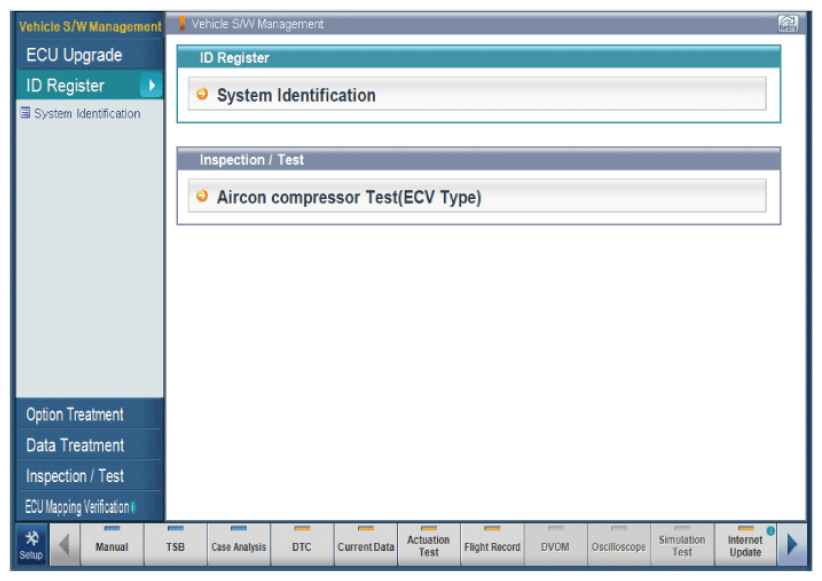Open the Current Data tab
The width and height of the screenshot is (822, 581).
pyautogui.click(x=366, y=545)
